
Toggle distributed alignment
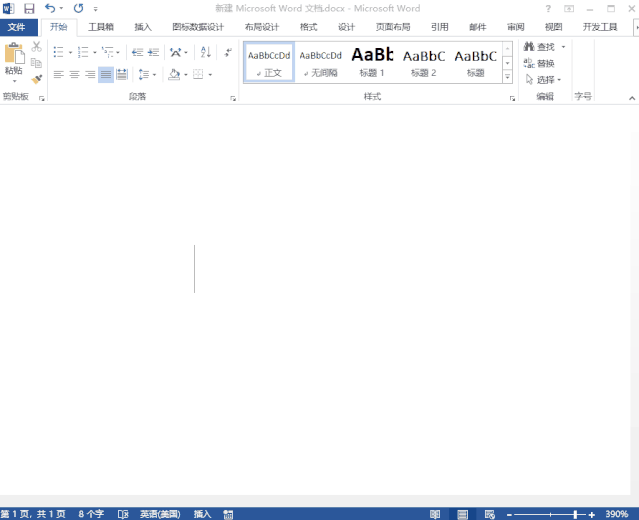[122, 75]
